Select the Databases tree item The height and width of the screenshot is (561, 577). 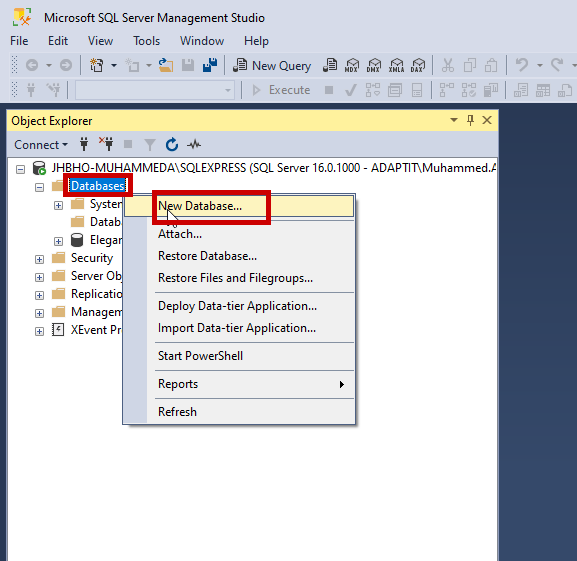(x=98, y=186)
